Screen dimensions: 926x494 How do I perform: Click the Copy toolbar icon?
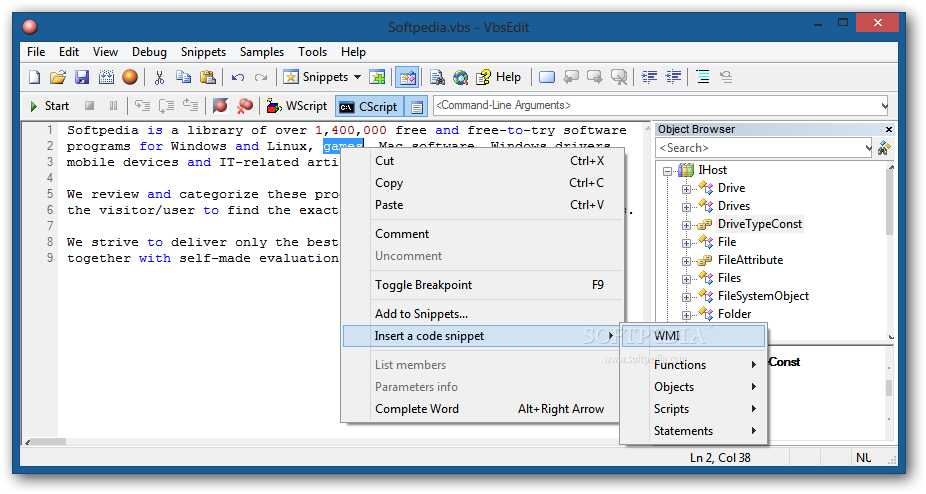tap(184, 77)
